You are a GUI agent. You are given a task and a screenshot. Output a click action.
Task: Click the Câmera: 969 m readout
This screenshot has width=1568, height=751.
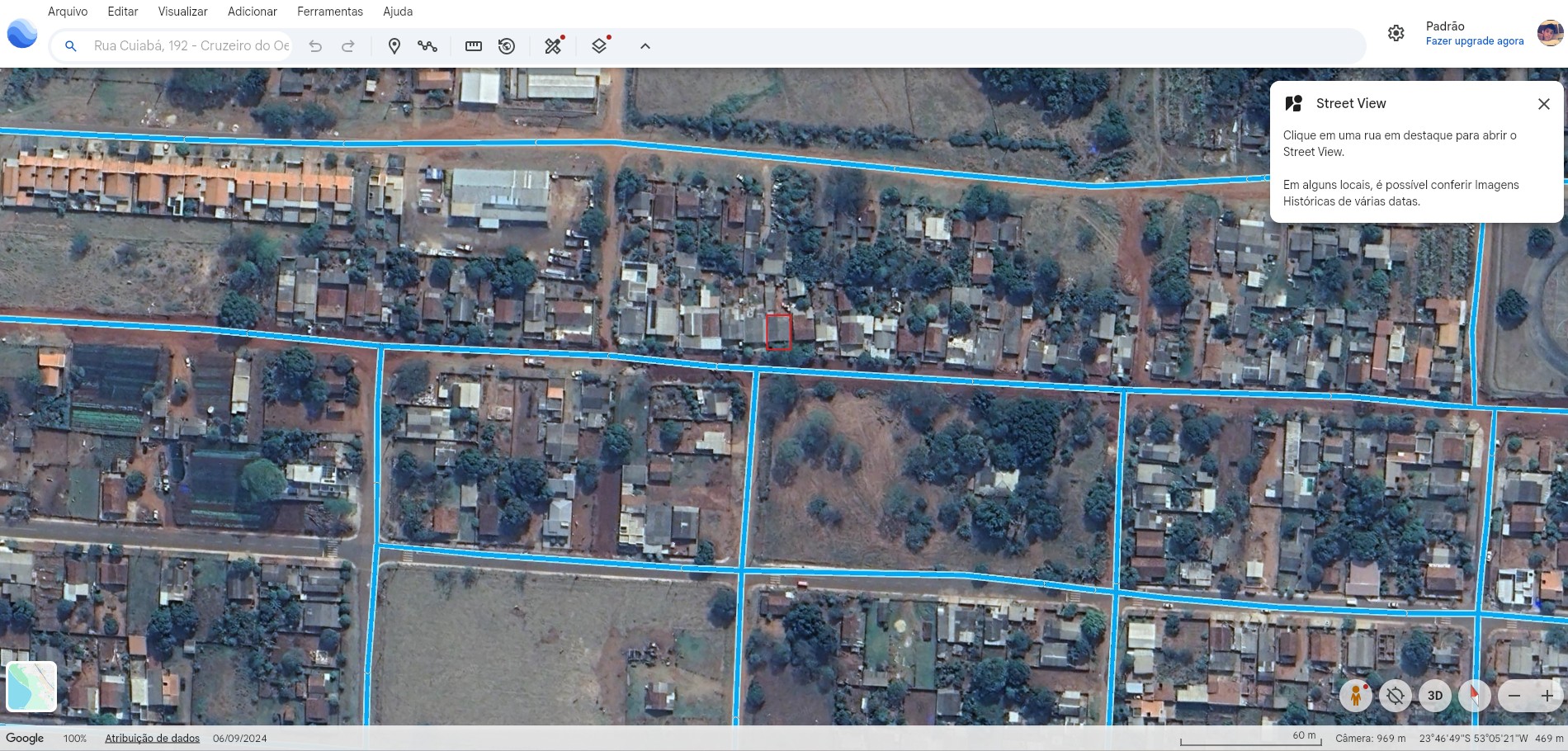coord(1371,739)
